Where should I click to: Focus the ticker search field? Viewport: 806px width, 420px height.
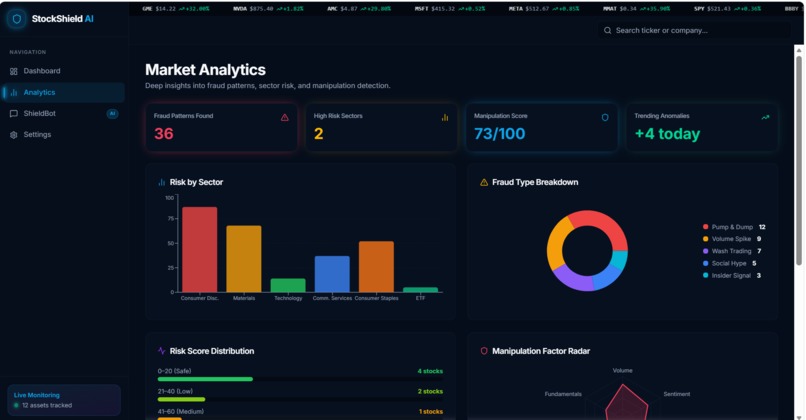click(x=694, y=30)
